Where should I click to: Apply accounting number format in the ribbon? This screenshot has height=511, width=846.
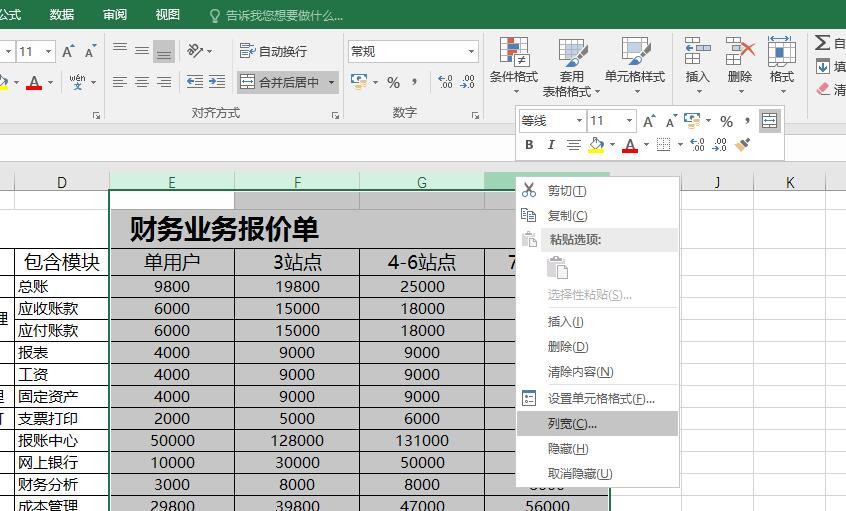(x=359, y=82)
